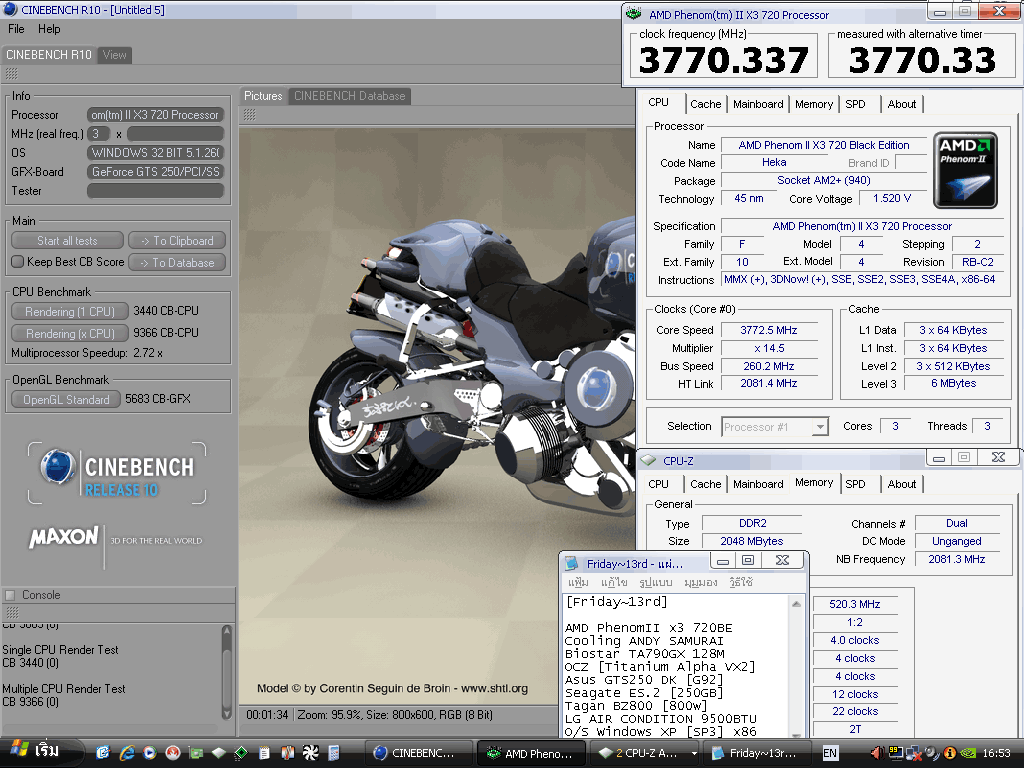The width and height of the screenshot is (1024, 768).
Task: Open the first Thai menu in Notepad
Action: pos(578,582)
